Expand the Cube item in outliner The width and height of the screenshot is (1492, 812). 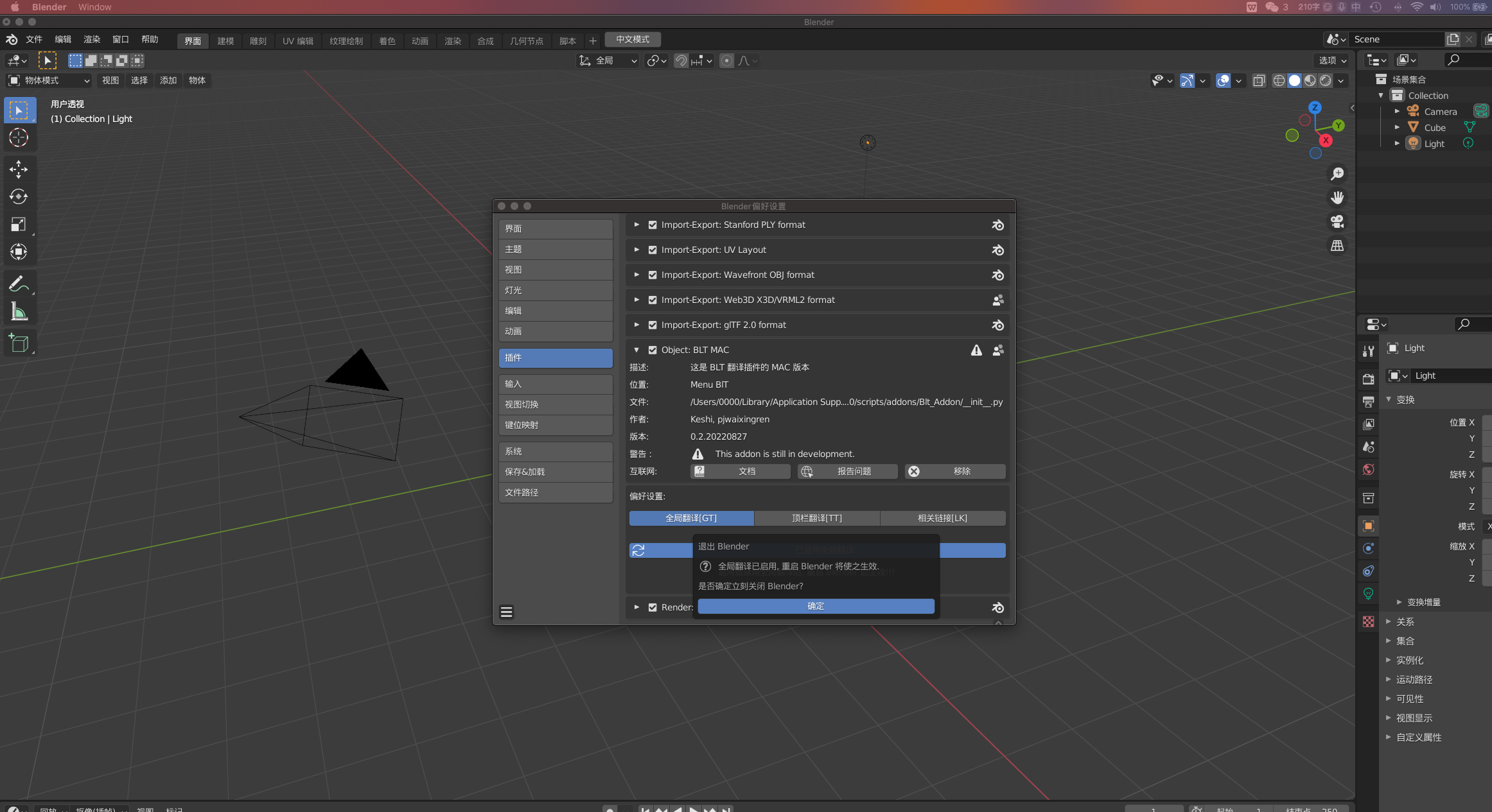[1396, 127]
